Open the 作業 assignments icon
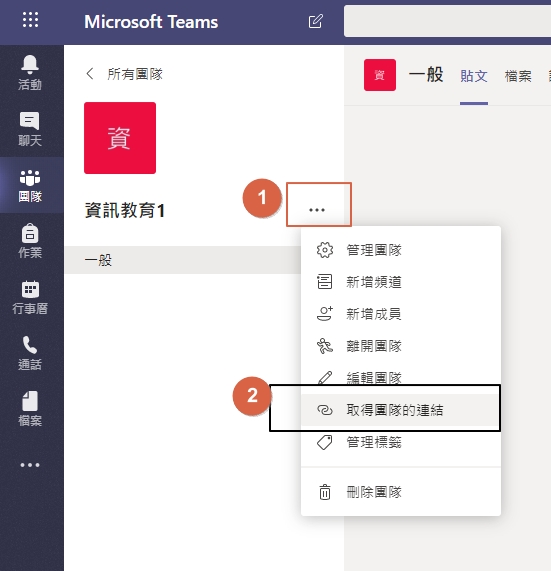 click(x=30, y=241)
